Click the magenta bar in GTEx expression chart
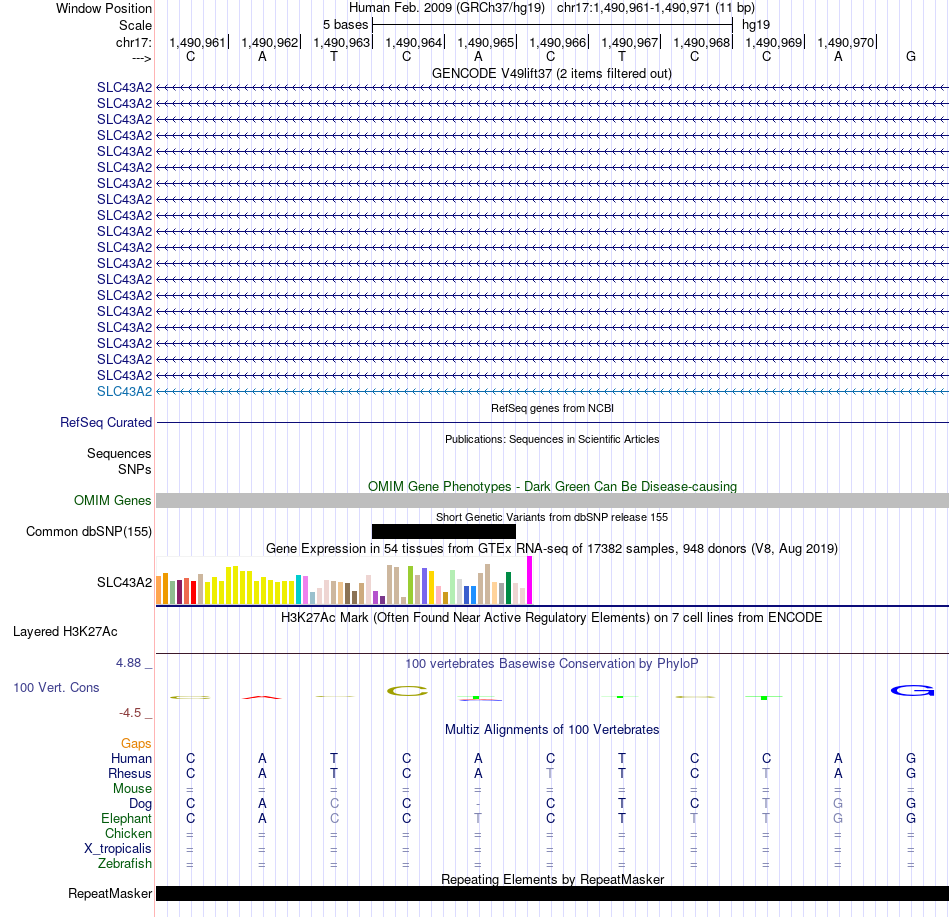The width and height of the screenshot is (950, 917). tap(530, 580)
